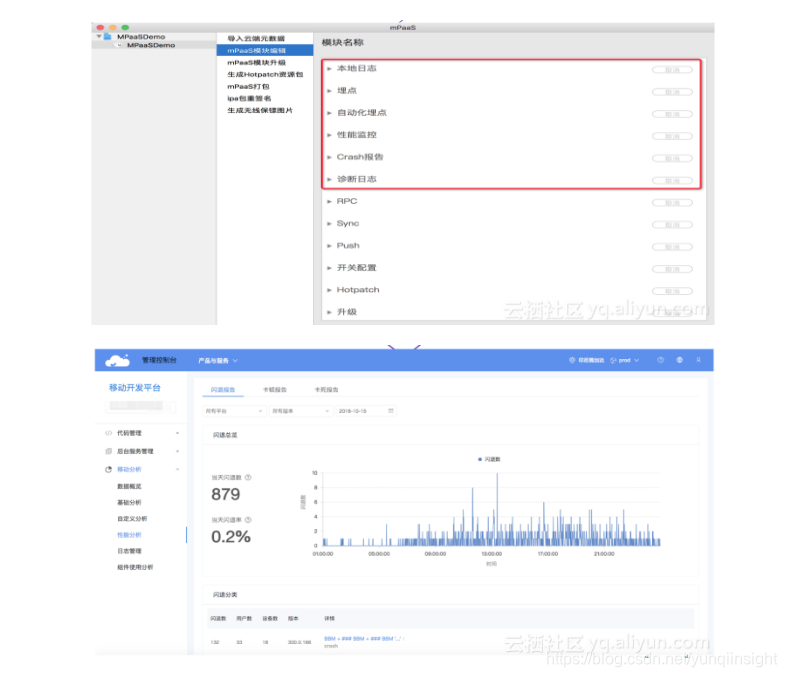Click the MPaaSDemo project folder icon
This screenshot has width=787, height=677.
point(107,37)
